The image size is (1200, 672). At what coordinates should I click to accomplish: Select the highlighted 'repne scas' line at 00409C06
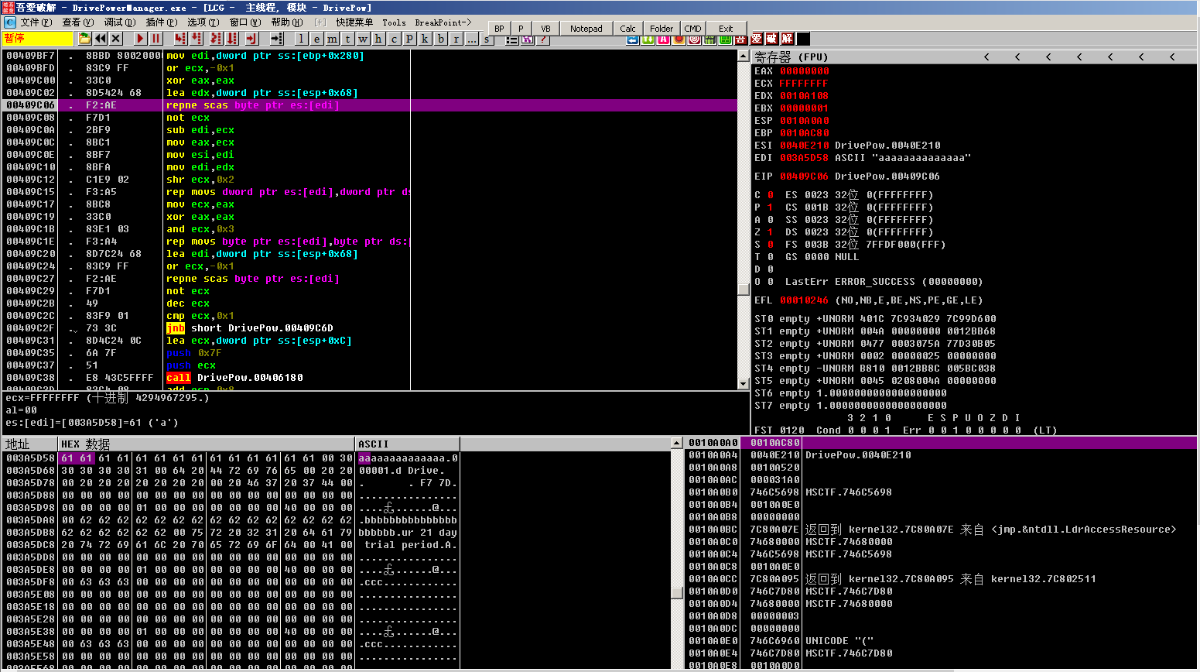pyautogui.click(x=369, y=105)
